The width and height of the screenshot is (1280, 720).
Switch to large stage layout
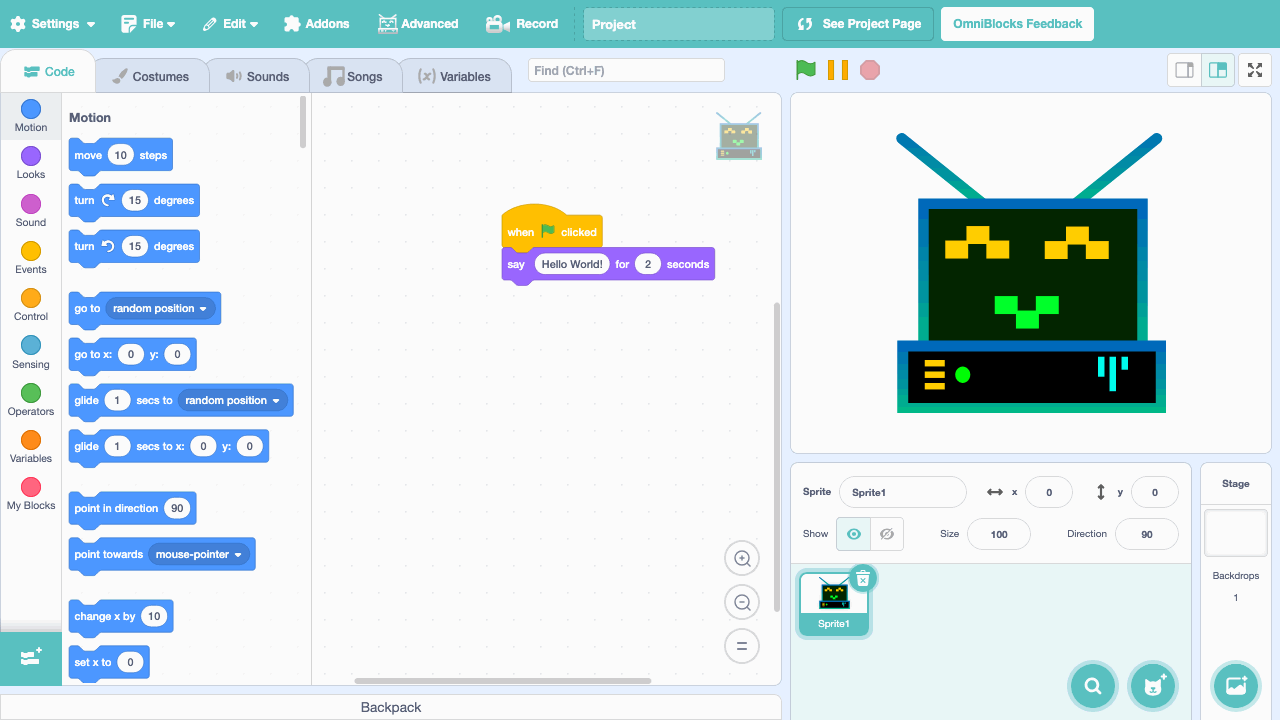point(1218,70)
